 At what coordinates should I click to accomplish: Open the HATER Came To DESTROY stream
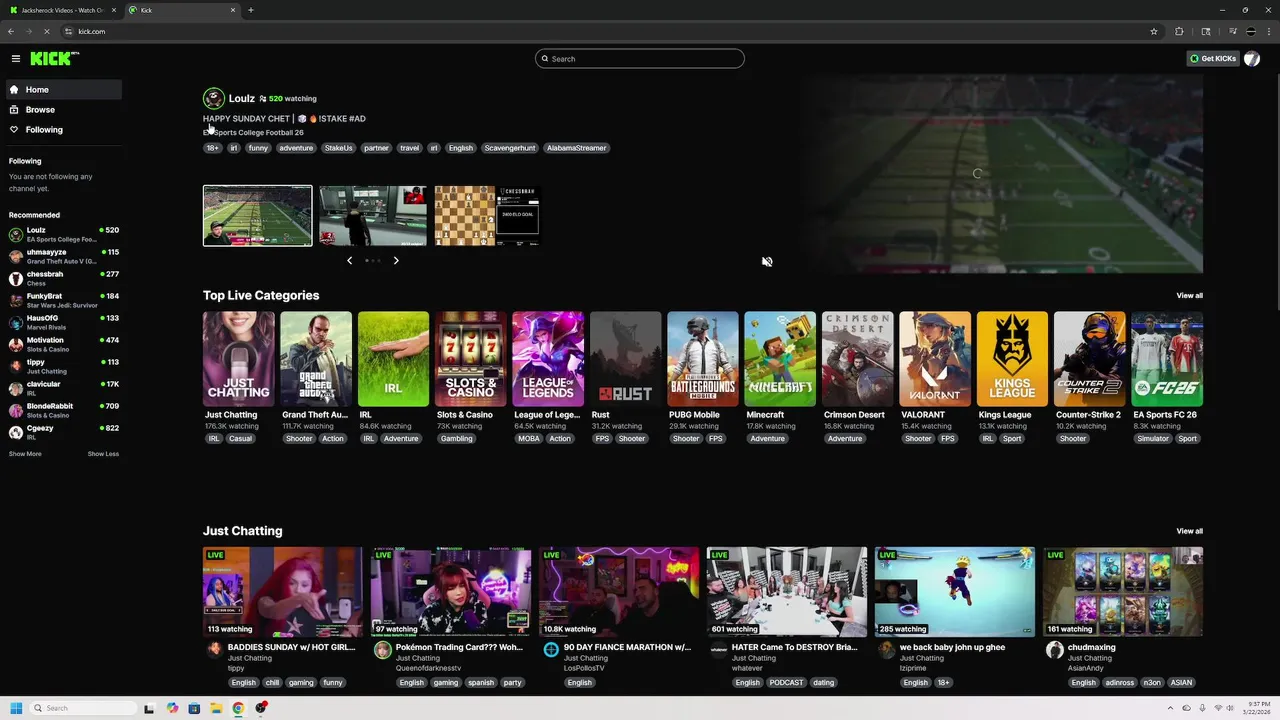point(787,592)
